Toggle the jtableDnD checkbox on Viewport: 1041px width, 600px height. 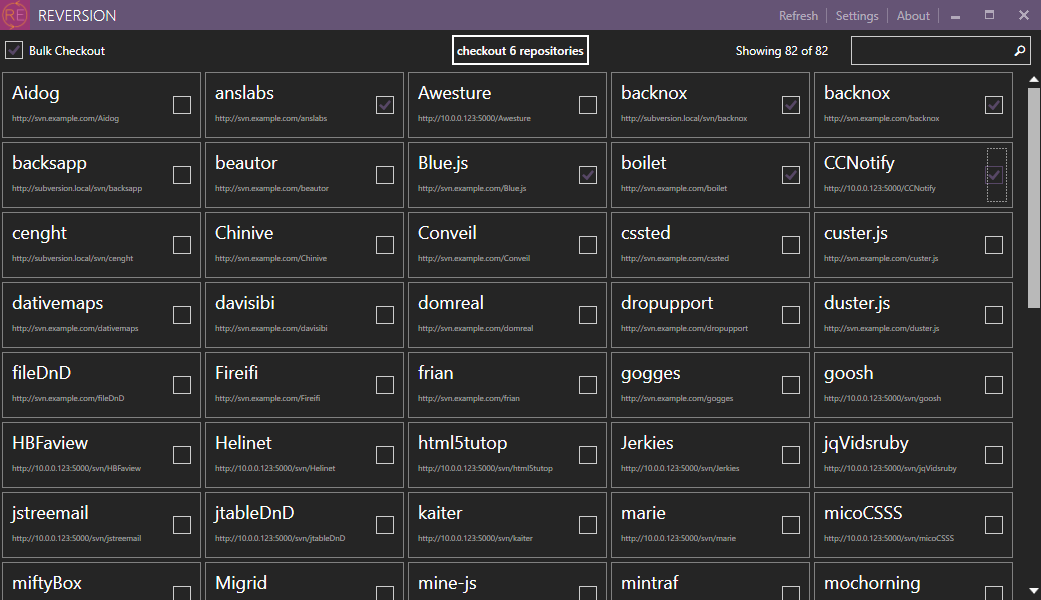click(x=385, y=525)
